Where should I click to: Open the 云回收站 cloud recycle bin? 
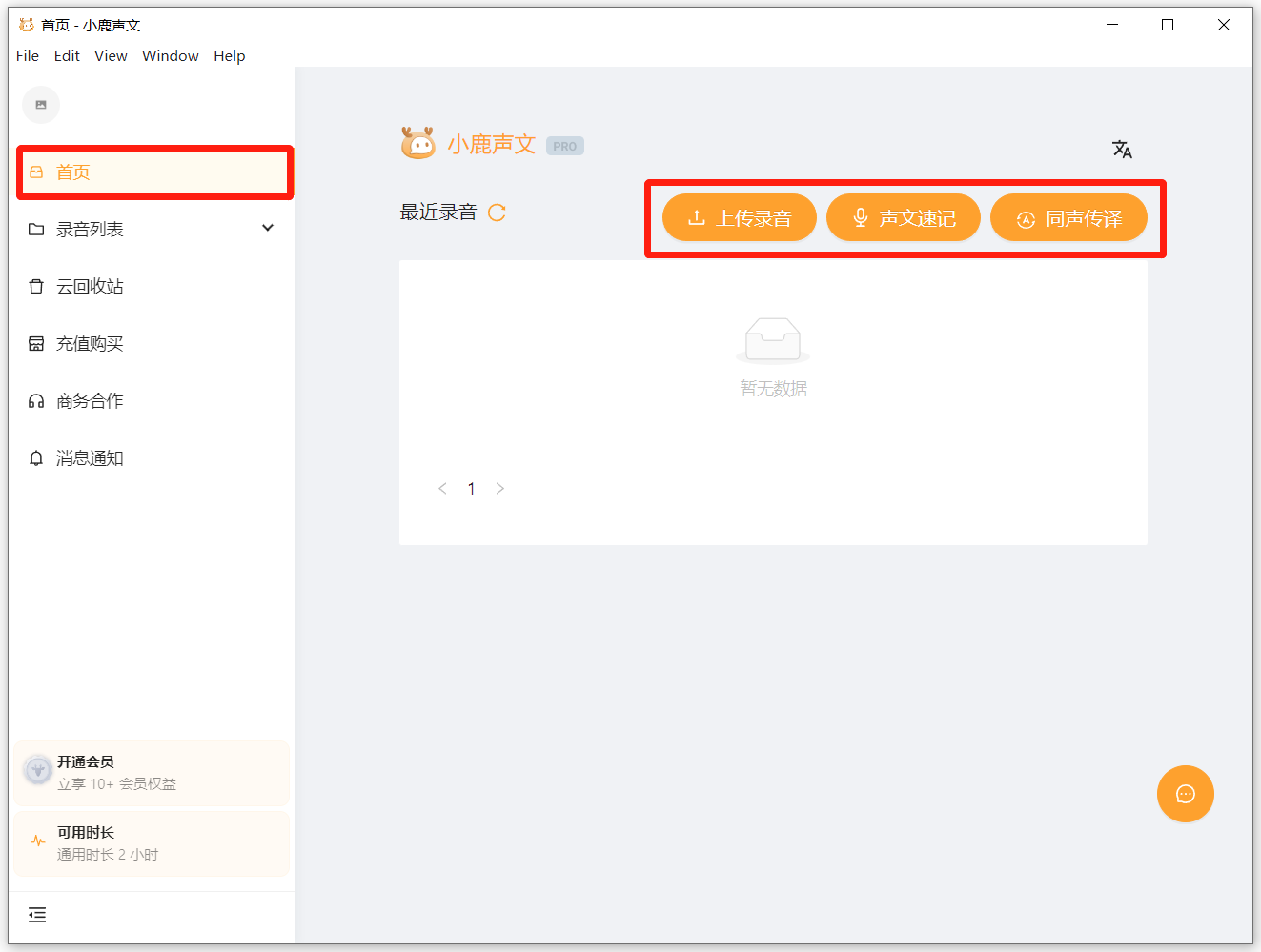click(x=152, y=286)
